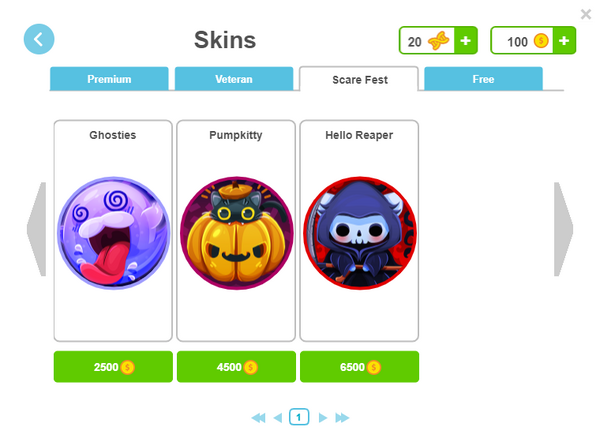Viewport: 600px width, 442px height.
Task: Go back using the blue arrow button
Action: 39,39
